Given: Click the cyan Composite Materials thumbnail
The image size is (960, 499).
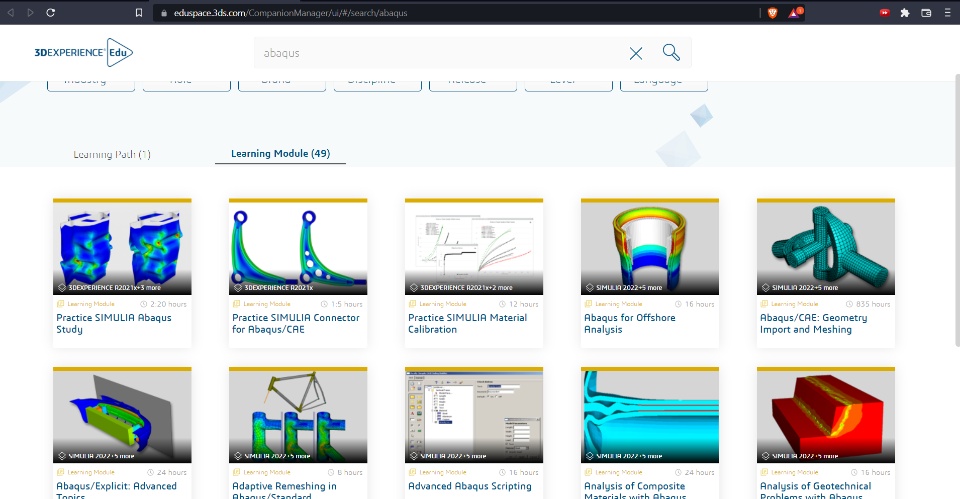Looking at the screenshot, I should (x=650, y=416).
